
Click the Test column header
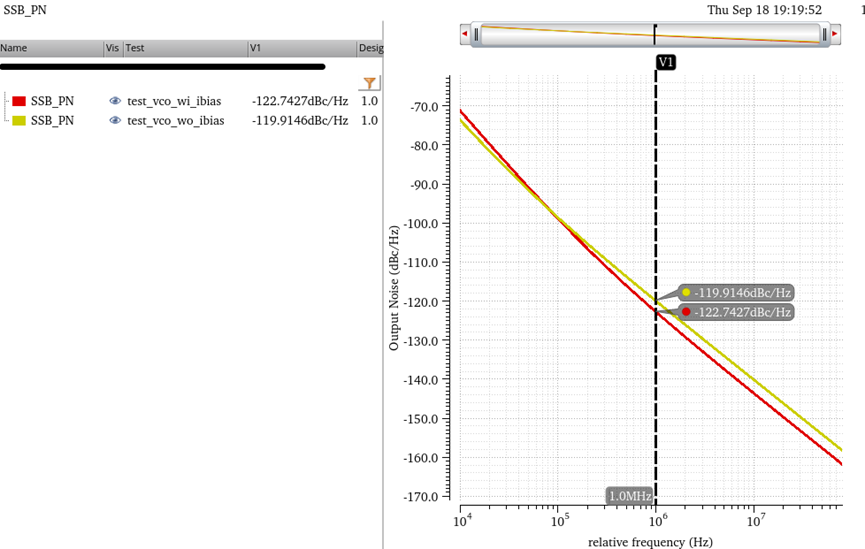coord(185,48)
